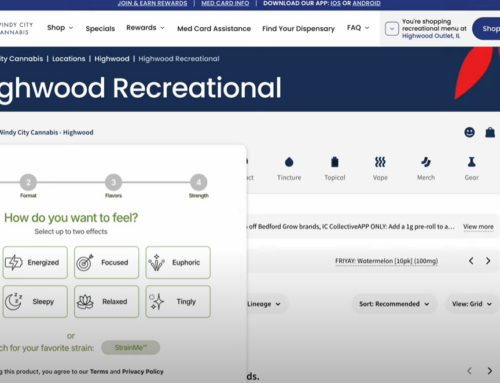Click the StrainMe button
Screen dimensions: 500x383
pyautogui.click(x=130, y=348)
